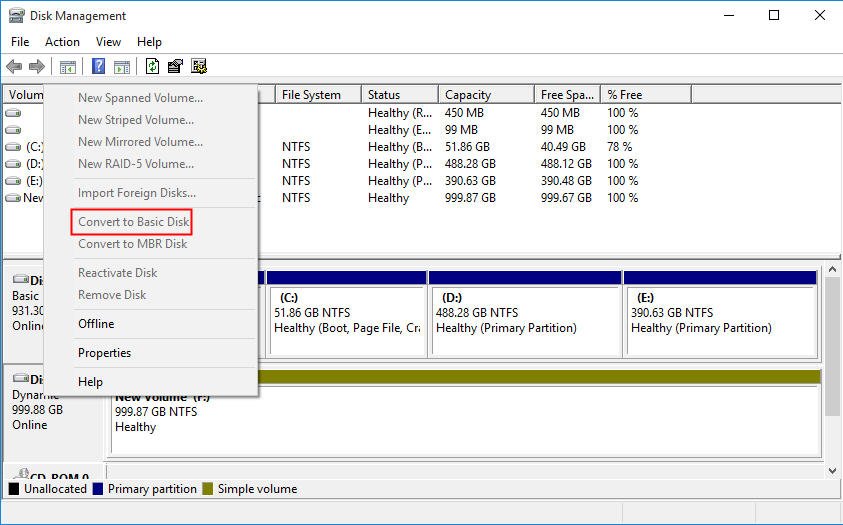Open the Help menu in menu bar
Viewport: 843px width, 525px height.
tap(149, 42)
